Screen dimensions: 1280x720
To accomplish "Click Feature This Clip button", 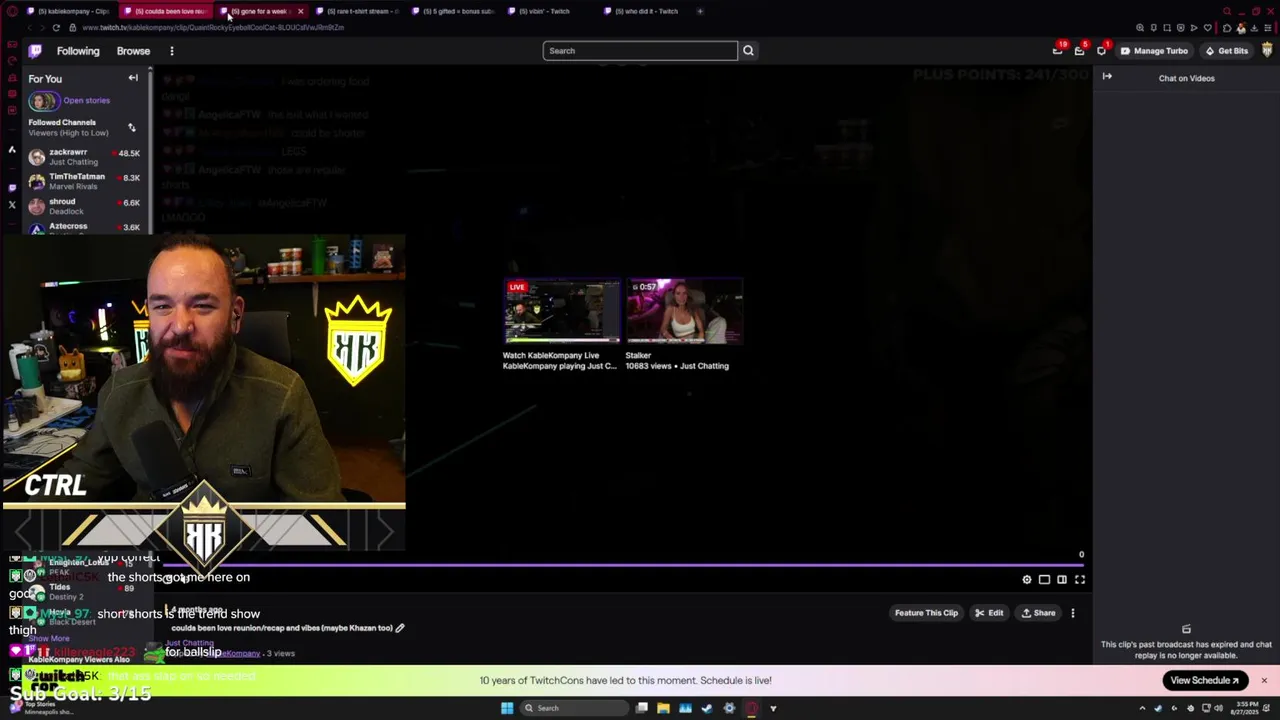I will pos(926,613).
